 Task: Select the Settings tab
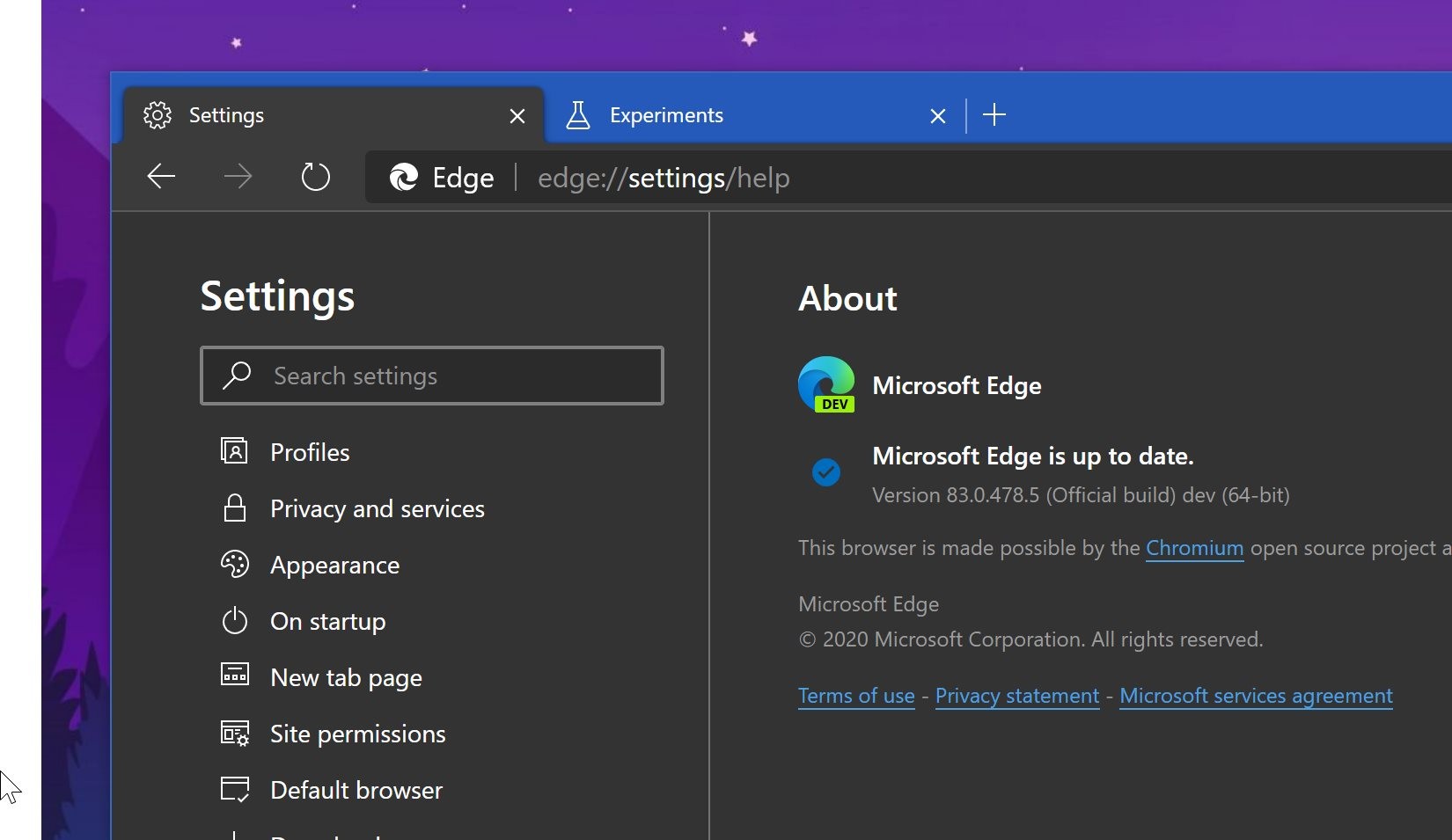click(x=333, y=115)
